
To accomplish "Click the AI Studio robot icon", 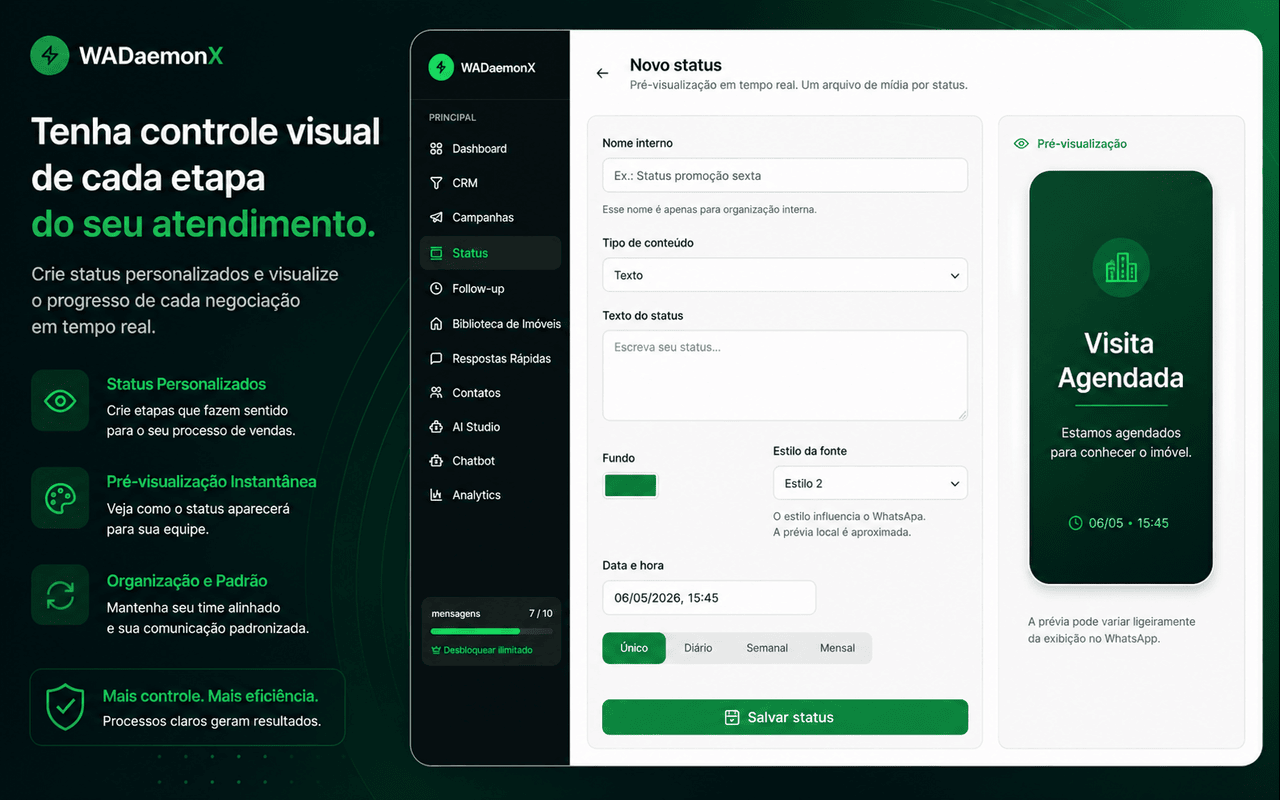I will click(x=436, y=427).
